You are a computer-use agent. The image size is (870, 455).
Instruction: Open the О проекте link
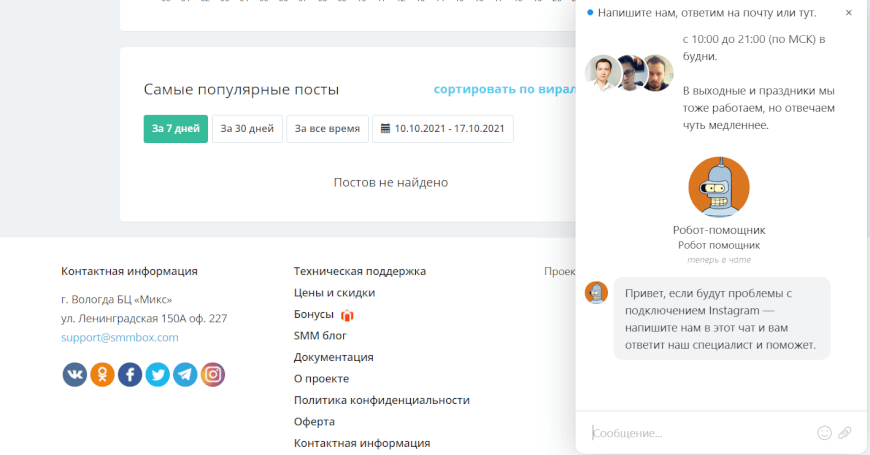[321, 379]
